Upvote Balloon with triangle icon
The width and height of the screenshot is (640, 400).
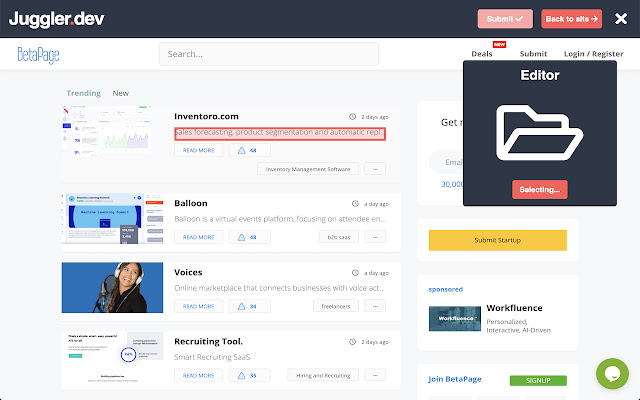tap(241, 237)
